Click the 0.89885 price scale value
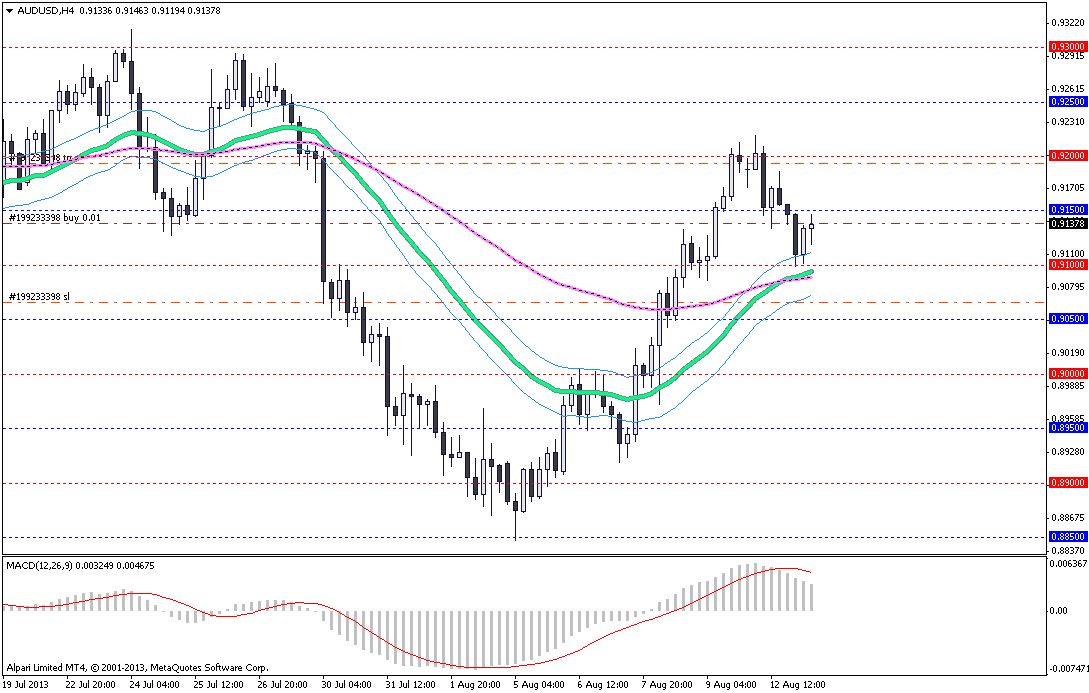The width and height of the screenshot is (1089, 693). [1068, 385]
